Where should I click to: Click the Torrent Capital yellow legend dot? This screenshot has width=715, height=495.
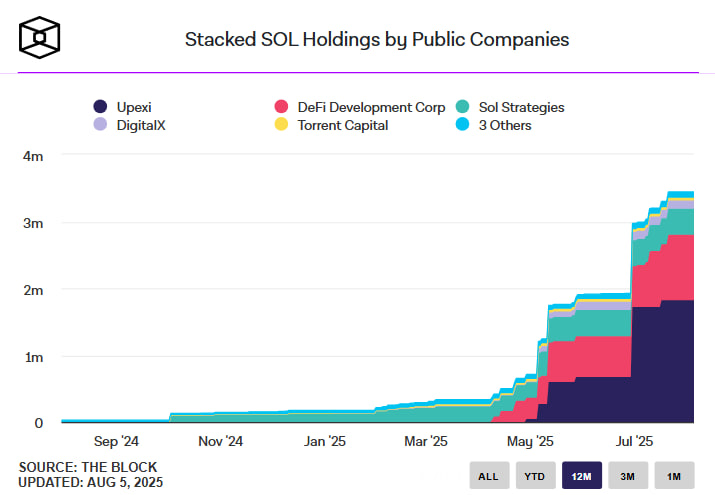(x=280, y=125)
